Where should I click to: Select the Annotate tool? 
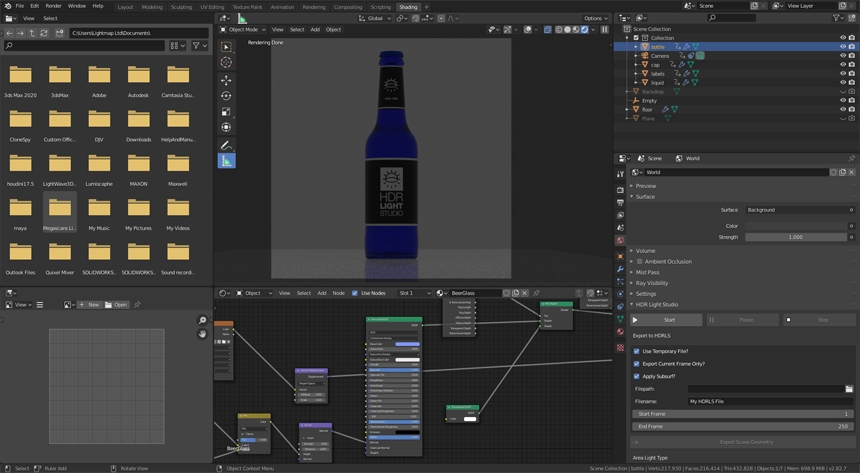pyautogui.click(x=226, y=145)
